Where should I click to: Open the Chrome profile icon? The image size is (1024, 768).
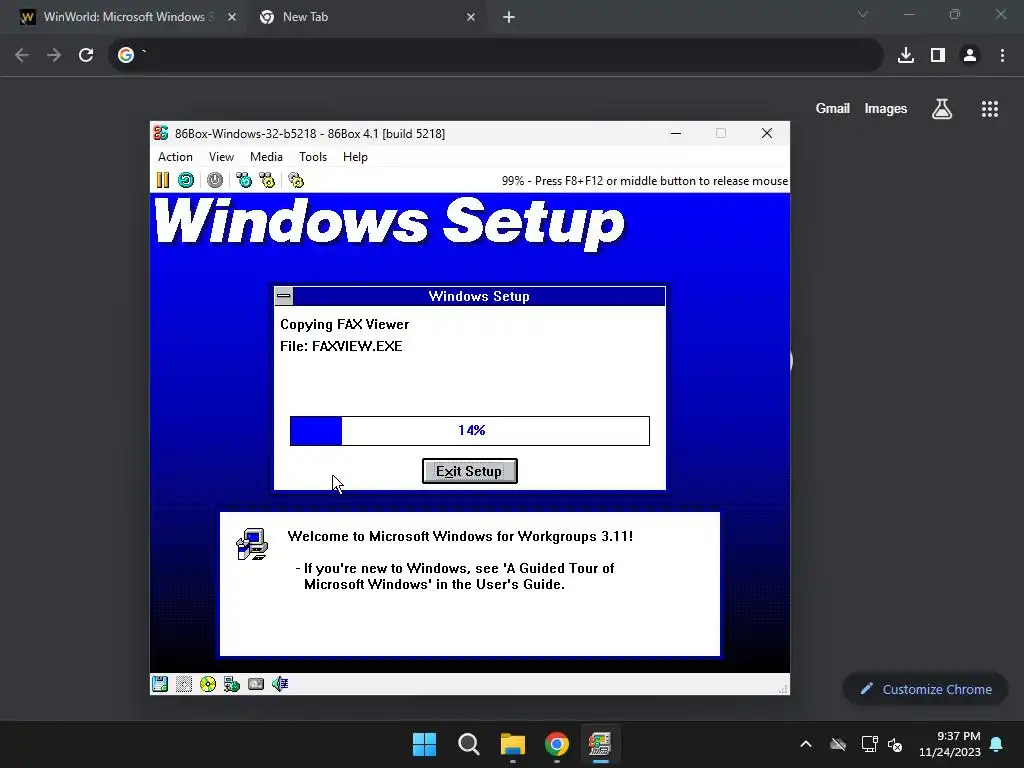pos(970,55)
